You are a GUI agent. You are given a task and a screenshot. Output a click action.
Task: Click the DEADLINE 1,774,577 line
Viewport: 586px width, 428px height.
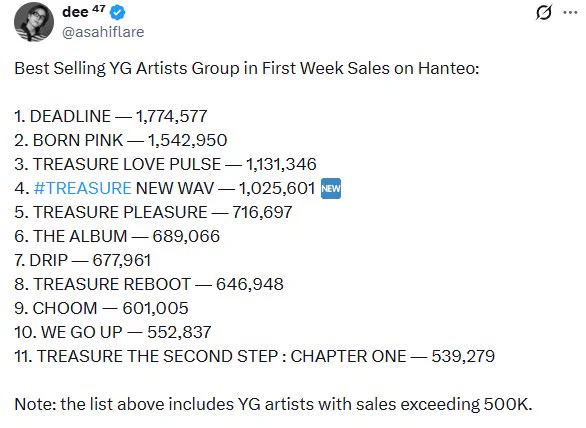coord(111,116)
